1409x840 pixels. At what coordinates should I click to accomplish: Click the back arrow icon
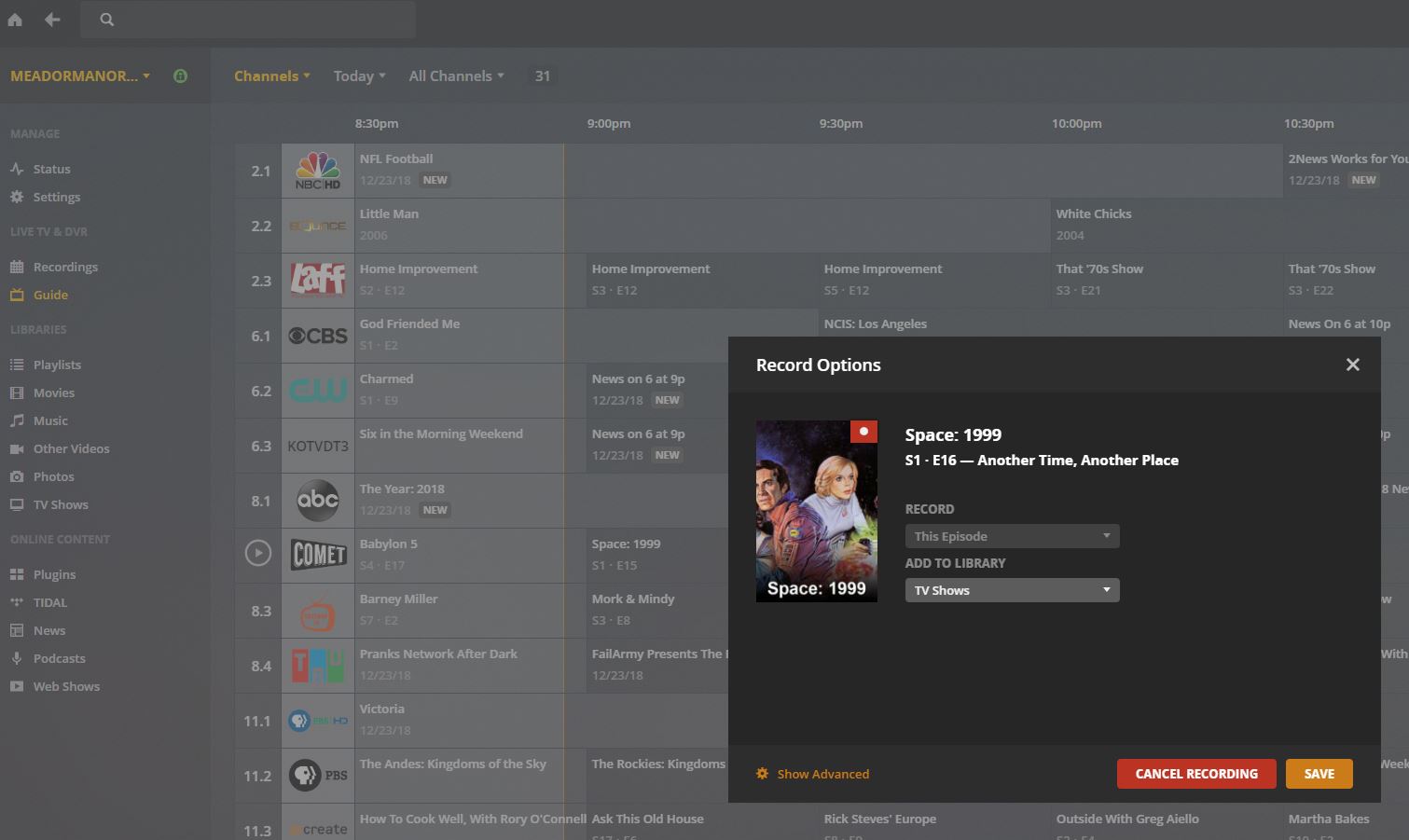point(52,20)
